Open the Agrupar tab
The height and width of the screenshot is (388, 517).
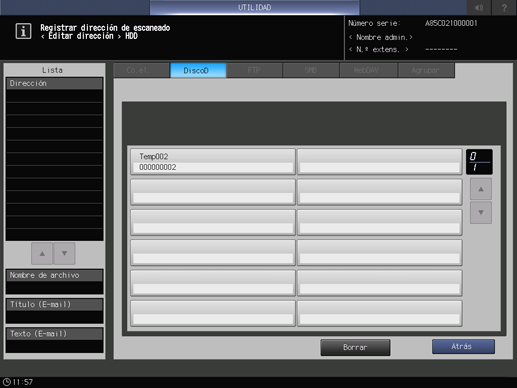click(x=426, y=70)
